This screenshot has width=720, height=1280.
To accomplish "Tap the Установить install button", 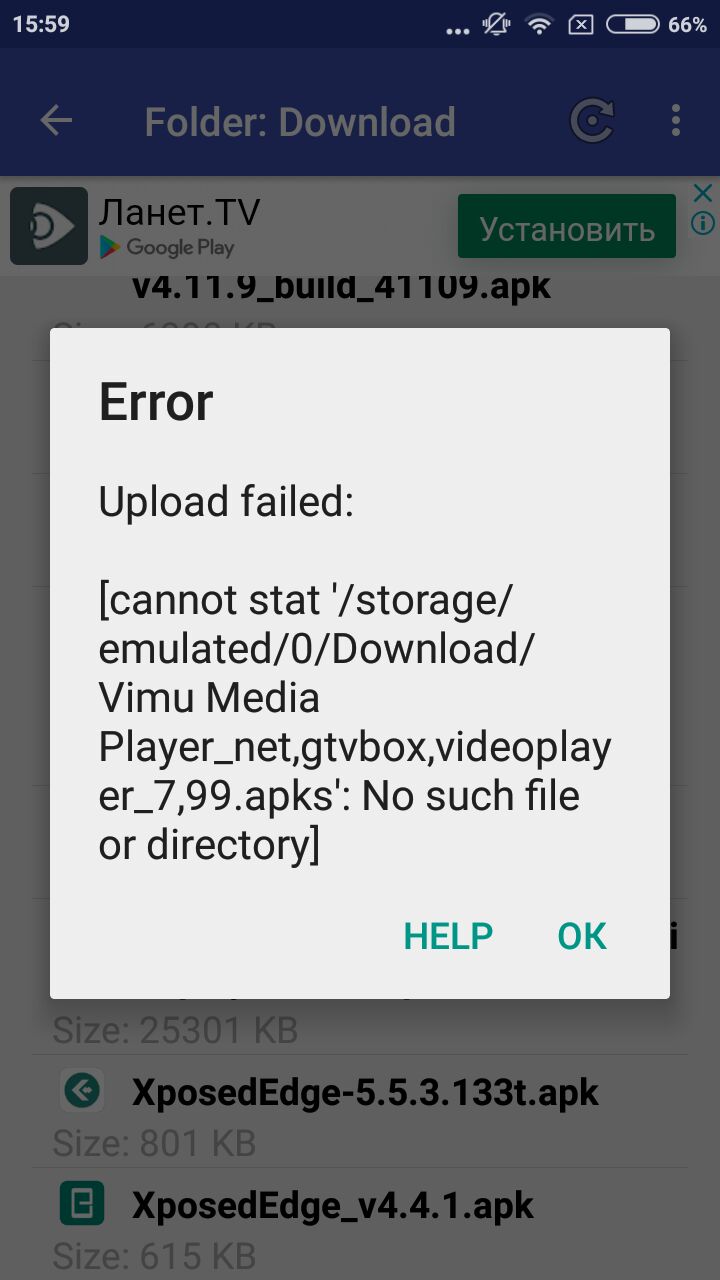I will click(x=567, y=229).
